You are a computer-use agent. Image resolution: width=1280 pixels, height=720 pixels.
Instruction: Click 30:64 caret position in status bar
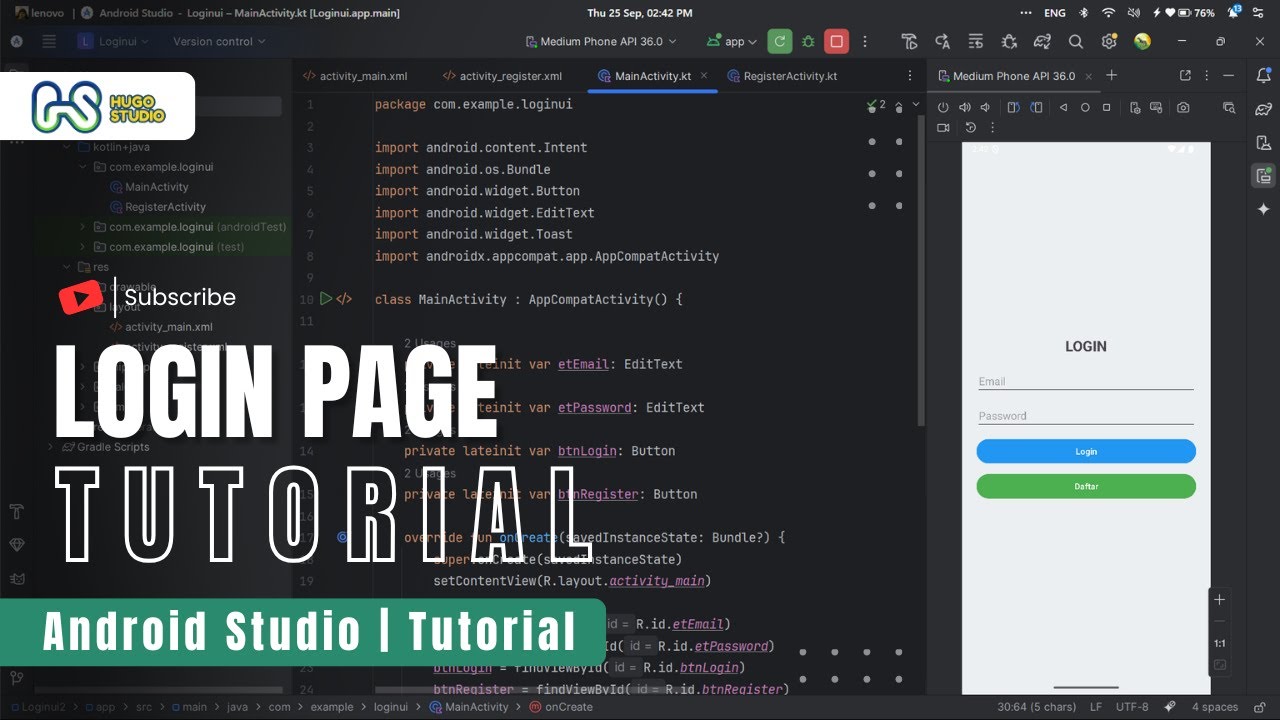point(1037,707)
